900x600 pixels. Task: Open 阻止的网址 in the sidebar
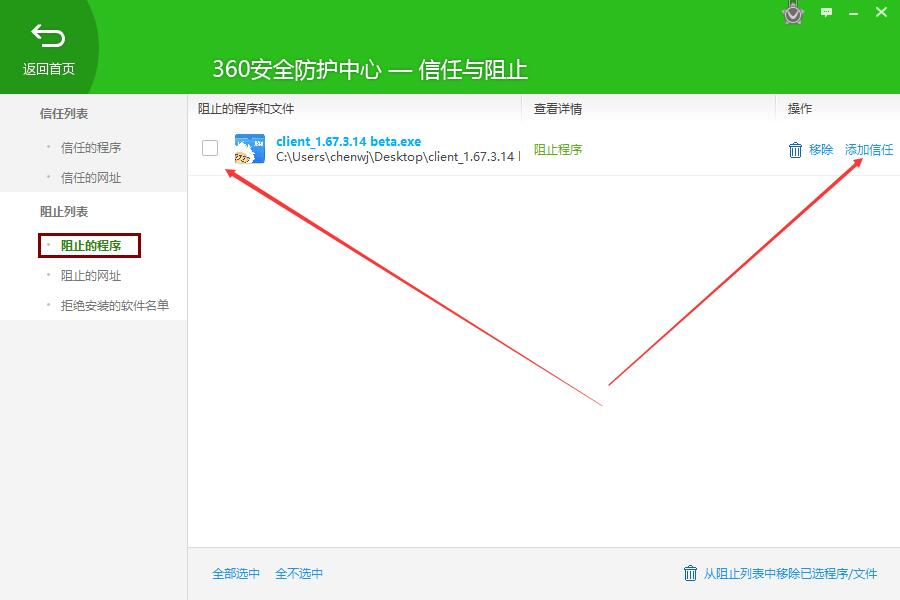tap(91, 276)
